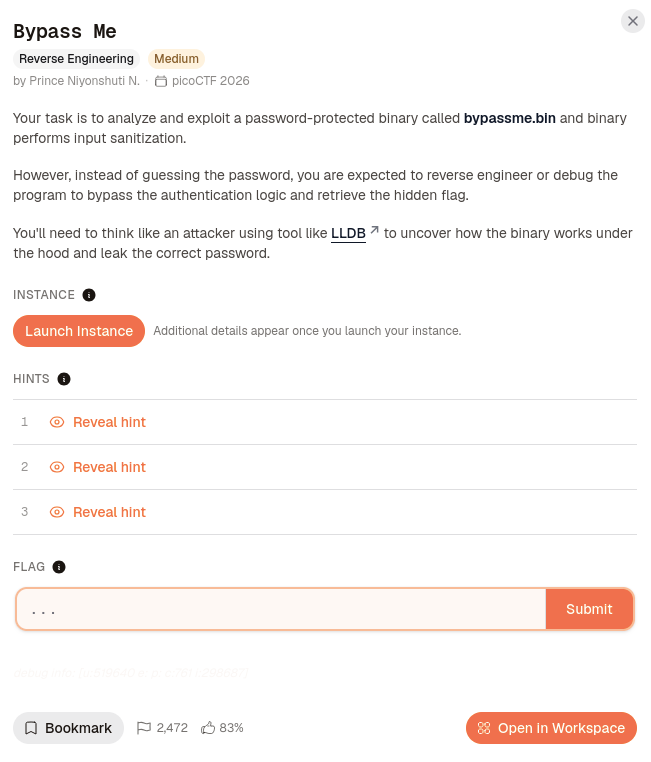651x762 pixels.
Task: Select the Medium difficulty tag
Action: click(x=176, y=59)
